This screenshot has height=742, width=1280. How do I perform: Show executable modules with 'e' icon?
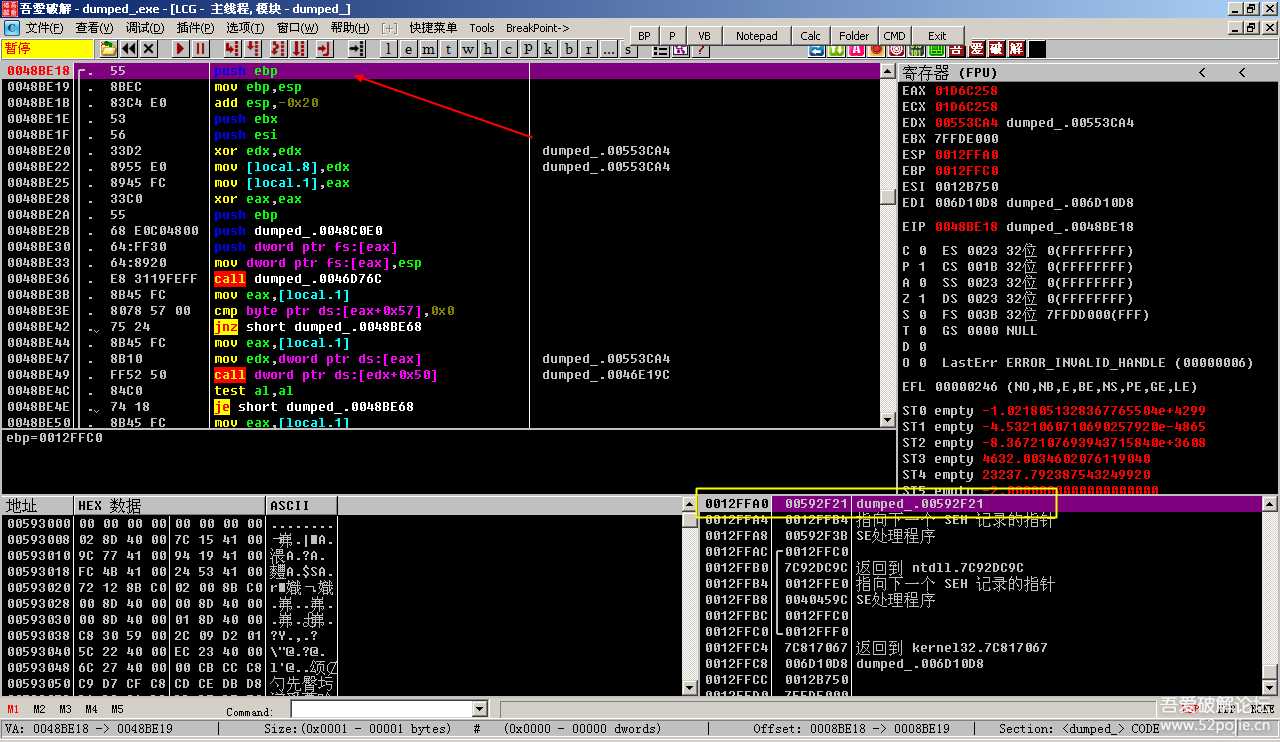point(408,49)
